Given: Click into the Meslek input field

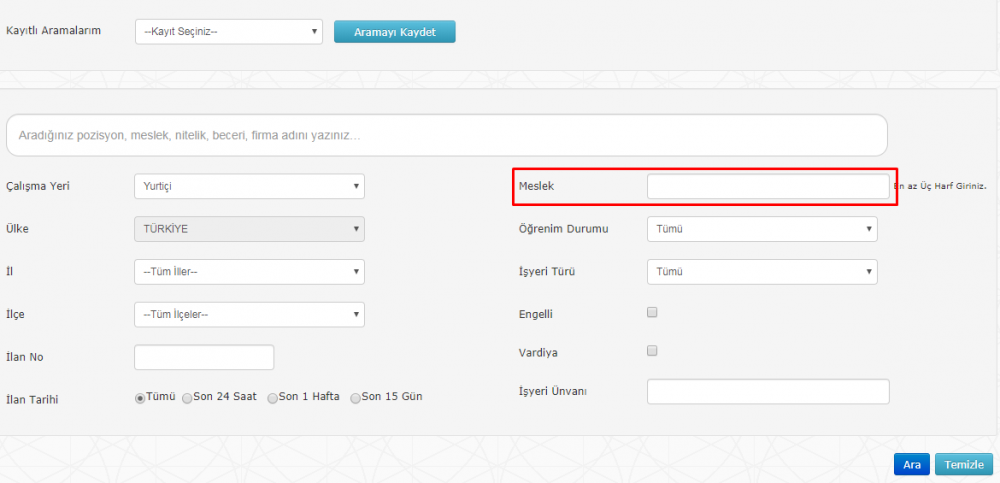Looking at the screenshot, I should pyautogui.click(x=768, y=186).
